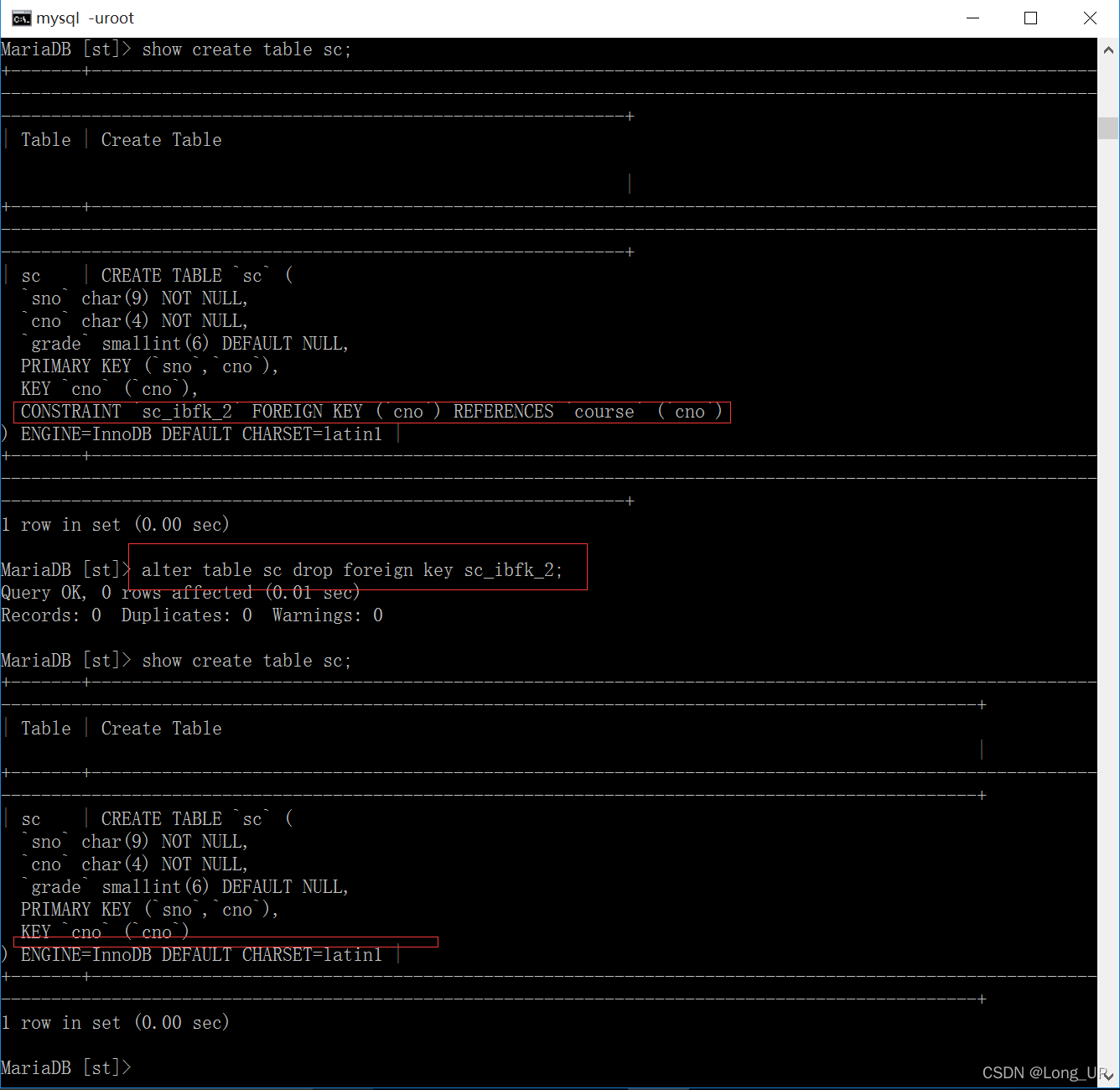1120x1090 pixels.
Task: Click first 'PRIMARY KEY (`sno`,`cno`),' line
Action: (x=149, y=366)
